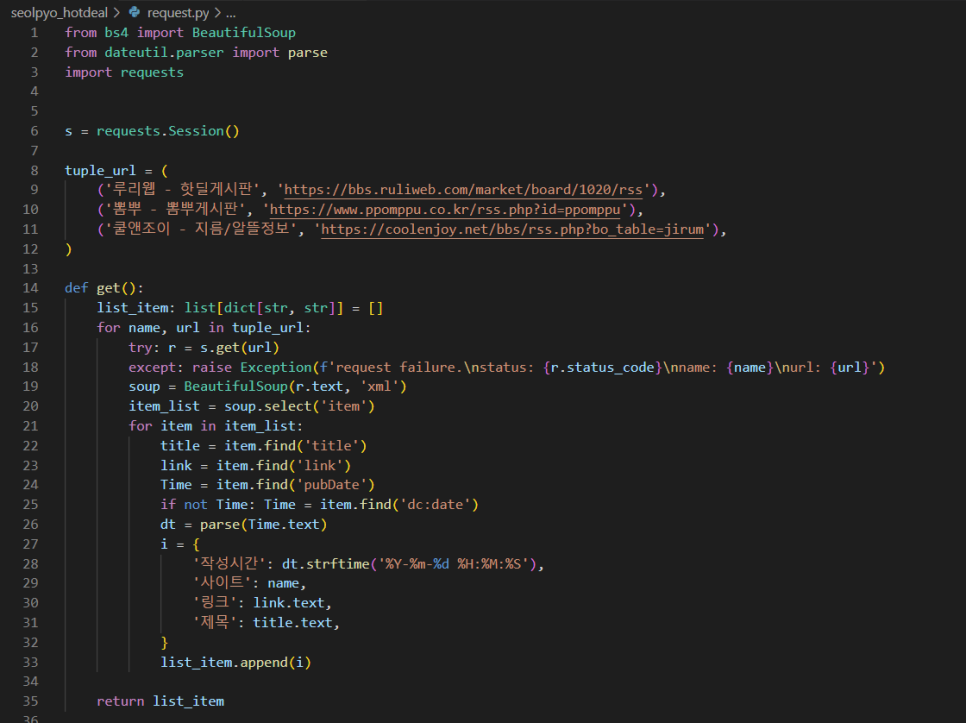Click the request.py breadcrumb item
Screen dimensions: 966x723
[178, 12]
